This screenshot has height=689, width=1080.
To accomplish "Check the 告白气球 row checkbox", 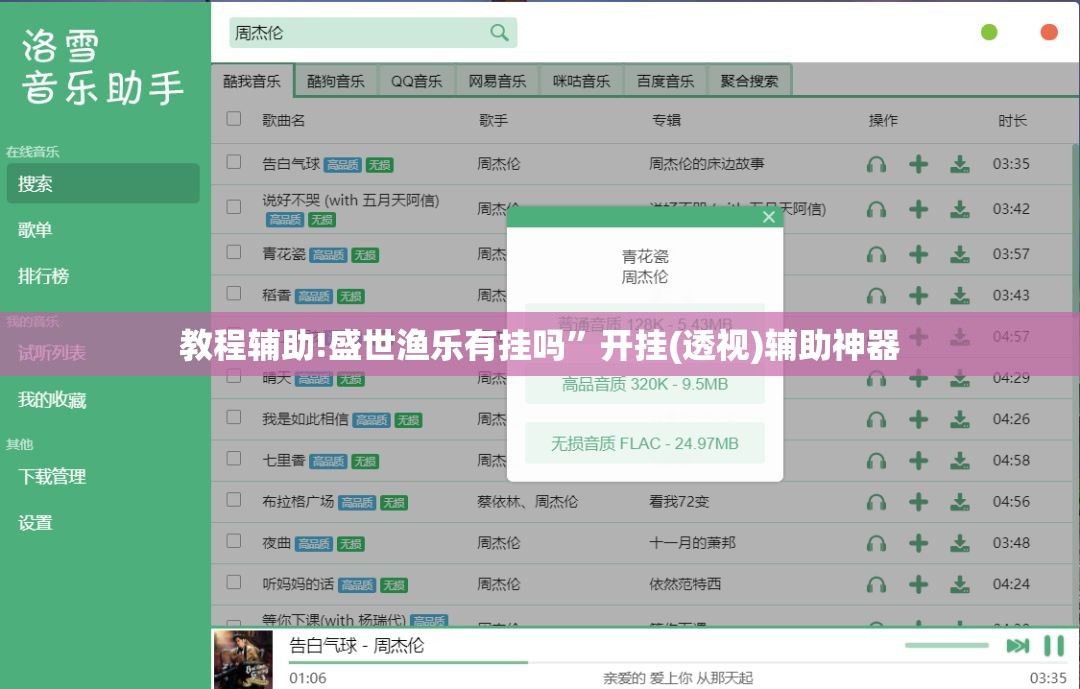I will [233, 162].
